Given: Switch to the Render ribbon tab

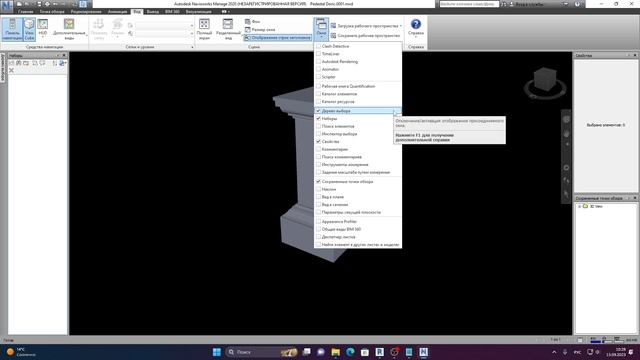Looking at the screenshot, I should (199, 12).
